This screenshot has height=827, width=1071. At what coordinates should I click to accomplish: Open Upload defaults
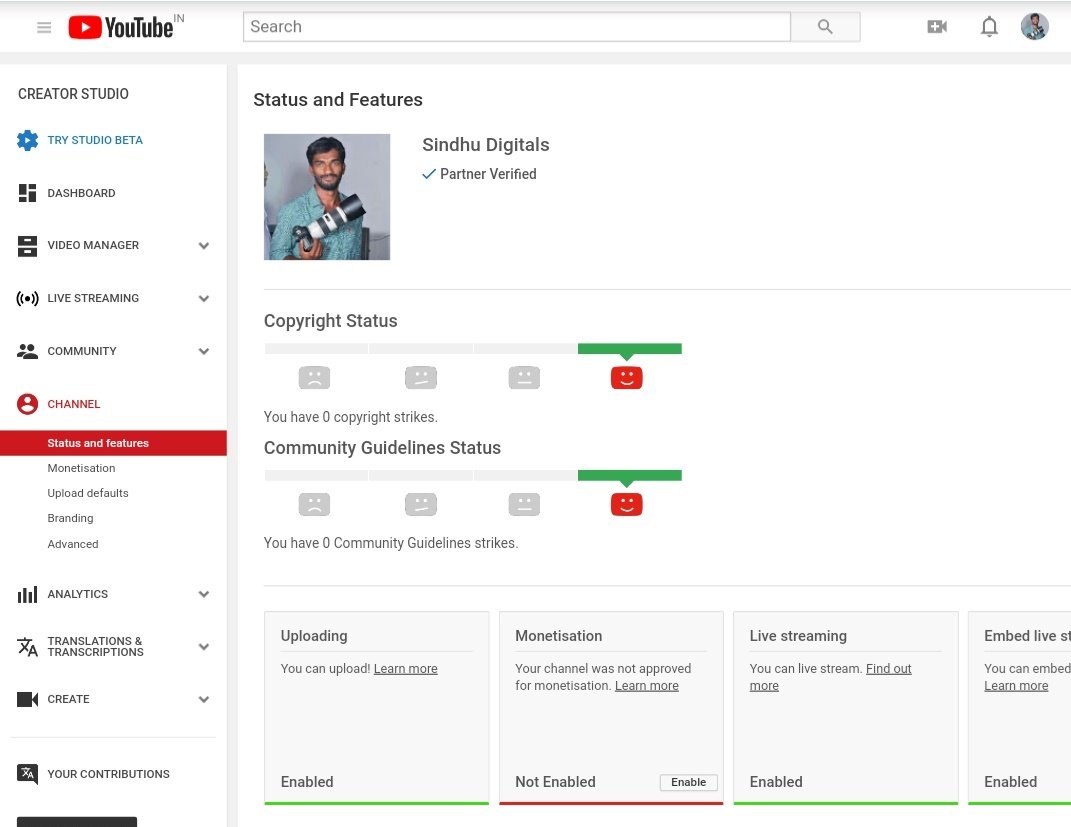87,493
